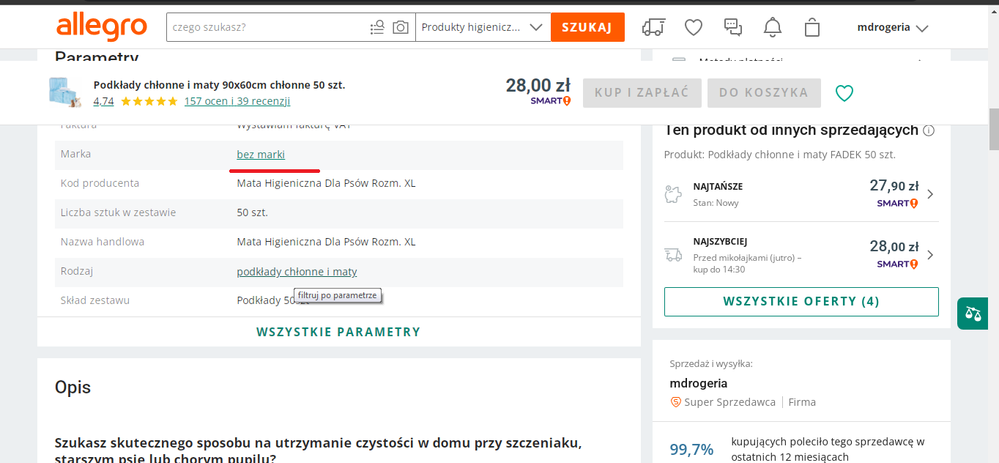
Task: Click 99,7% seller recommendation figure
Action: coord(692,450)
